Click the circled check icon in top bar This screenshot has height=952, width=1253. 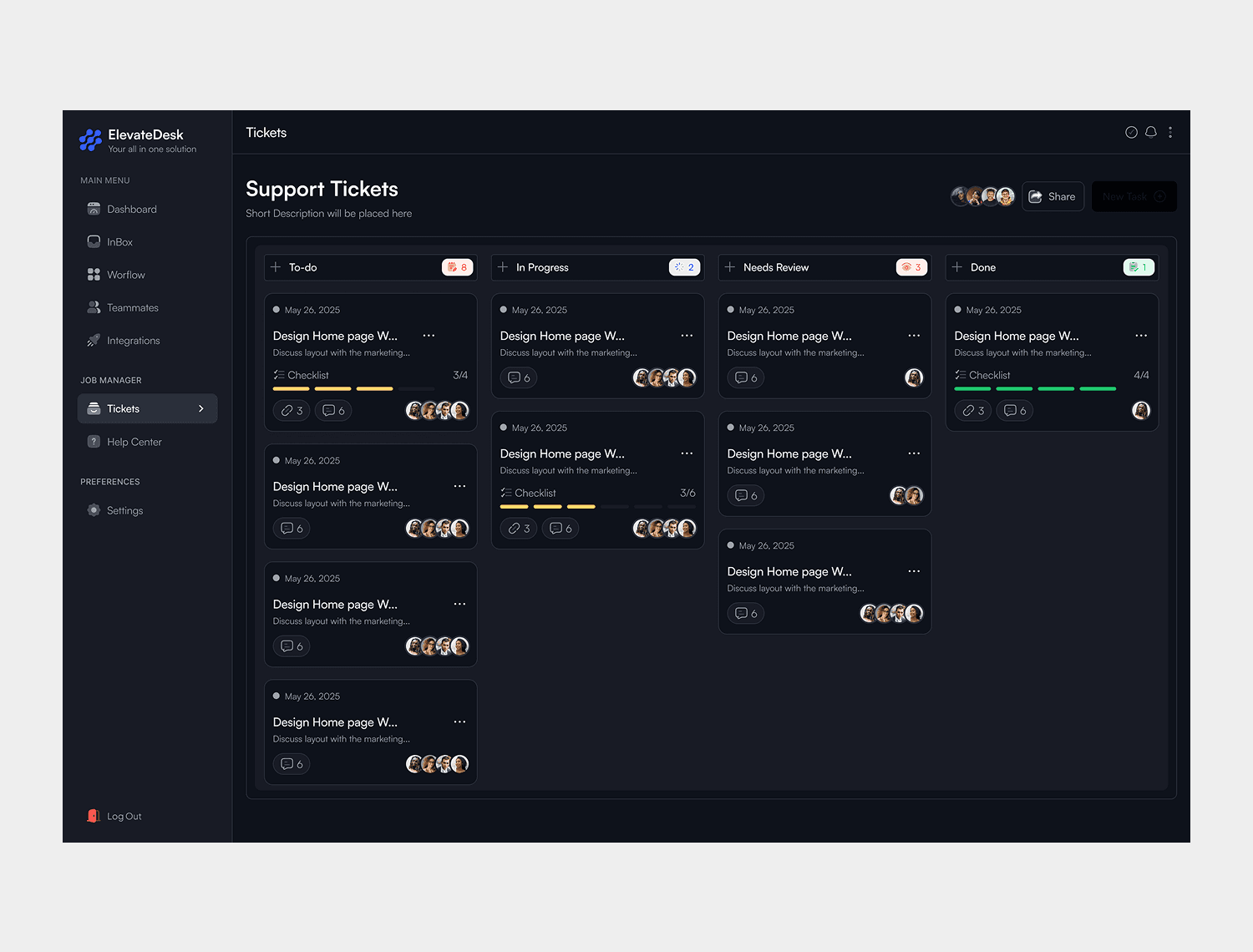point(1131,132)
